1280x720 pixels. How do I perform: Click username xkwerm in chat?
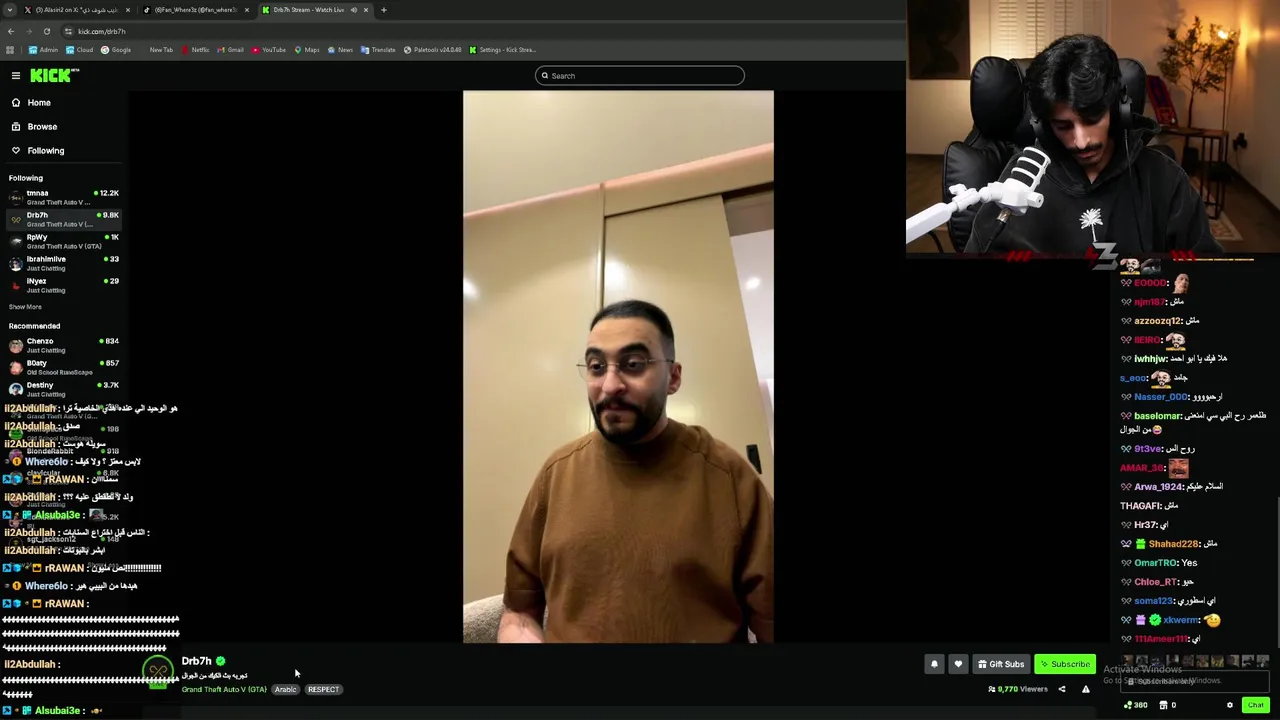pos(1180,620)
